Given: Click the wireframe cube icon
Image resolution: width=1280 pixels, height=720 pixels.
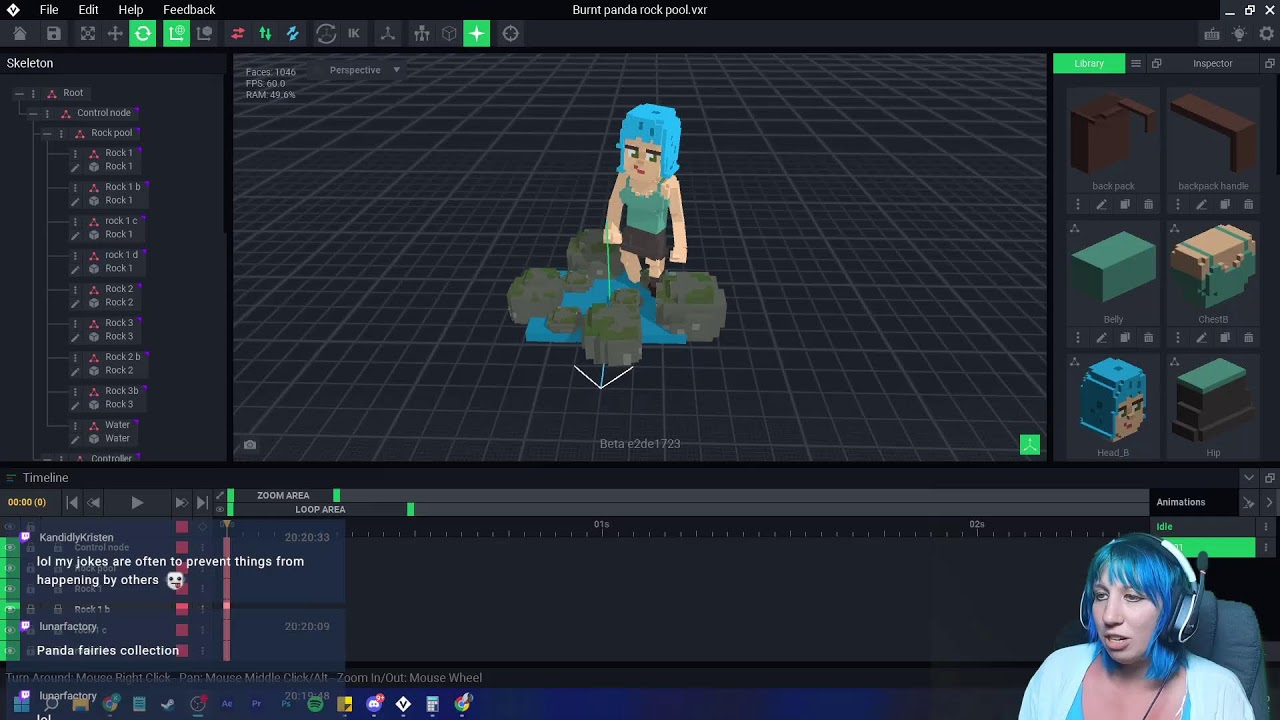Looking at the screenshot, I should click(449, 34).
